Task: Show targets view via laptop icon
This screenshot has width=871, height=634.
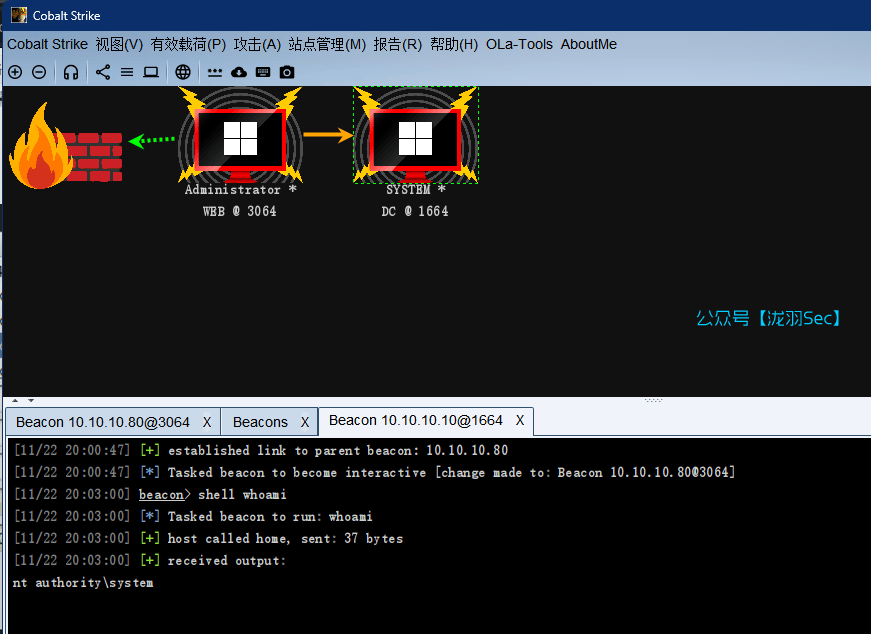Action: click(x=151, y=72)
